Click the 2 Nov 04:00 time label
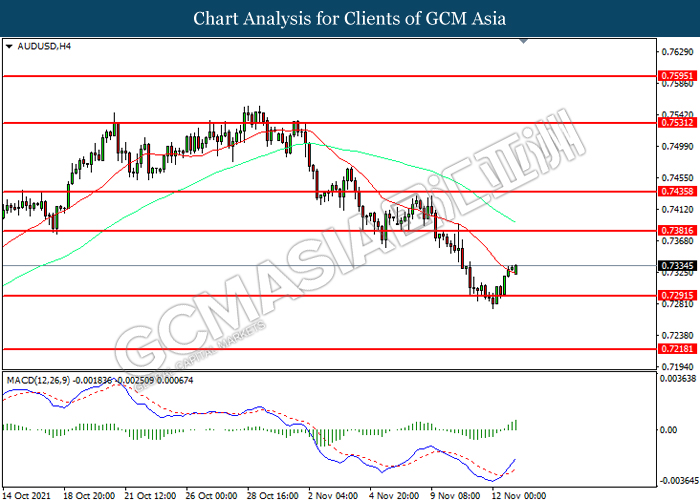 click(x=333, y=496)
